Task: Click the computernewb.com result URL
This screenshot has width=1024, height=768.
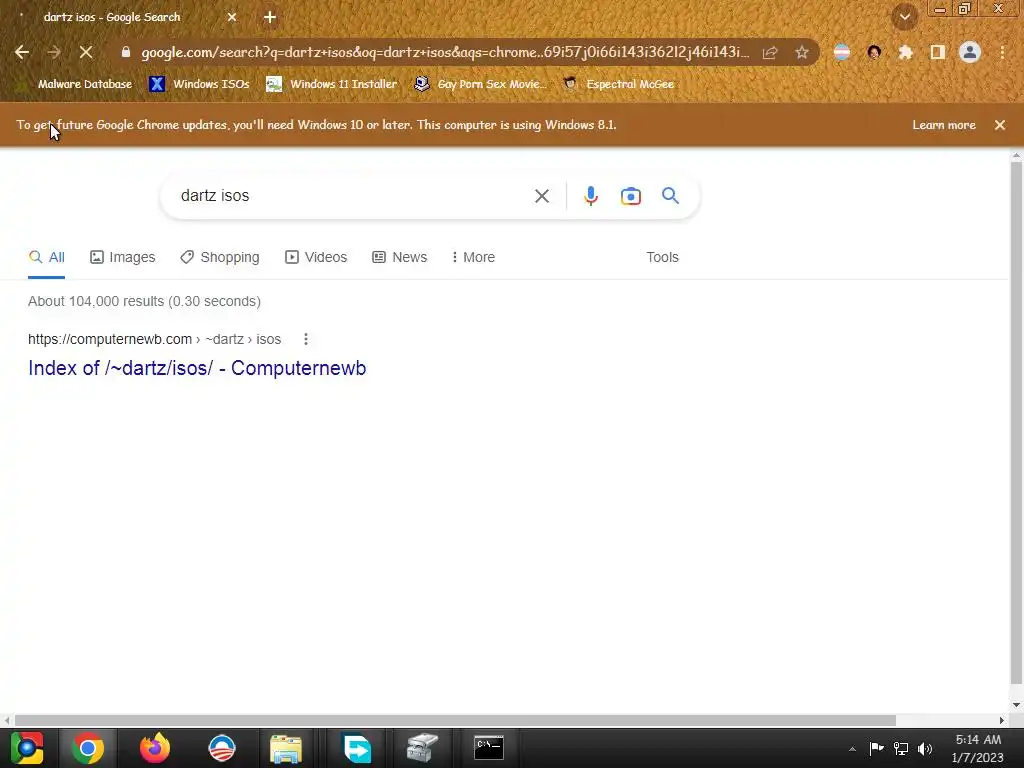Action: pos(154,339)
